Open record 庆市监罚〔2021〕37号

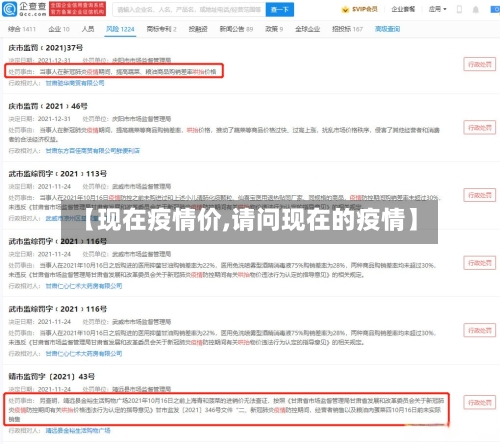46,48
